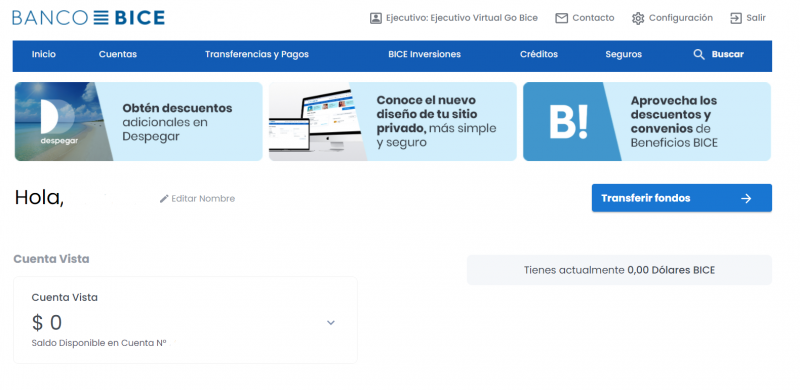The height and width of the screenshot is (390, 800).
Task: Click the Editar Nombre pencil icon
Action: click(164, 199)
